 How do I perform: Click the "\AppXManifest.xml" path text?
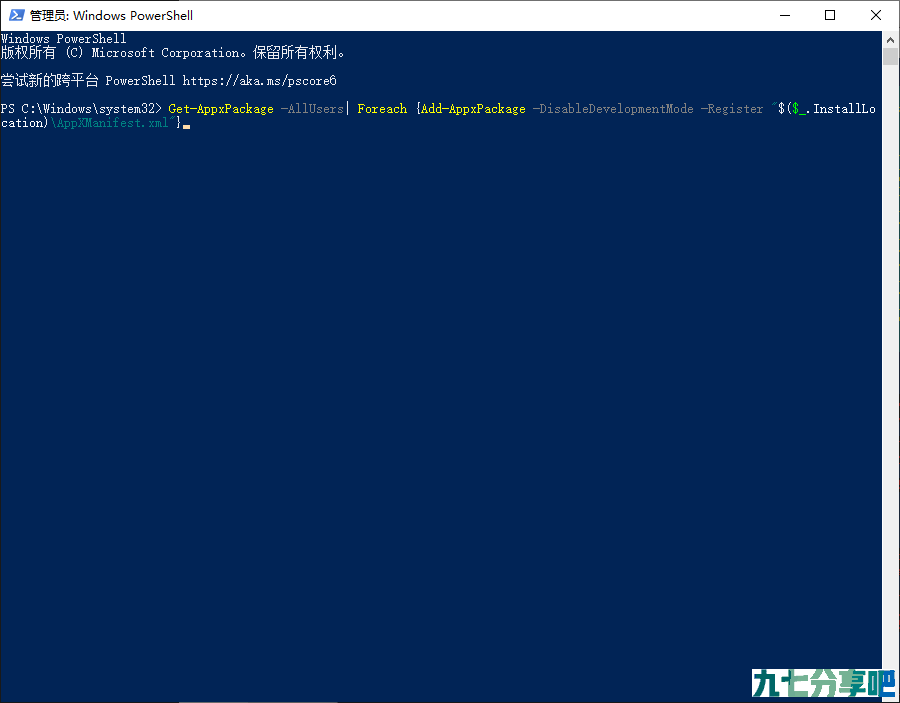tap(110, 123)
